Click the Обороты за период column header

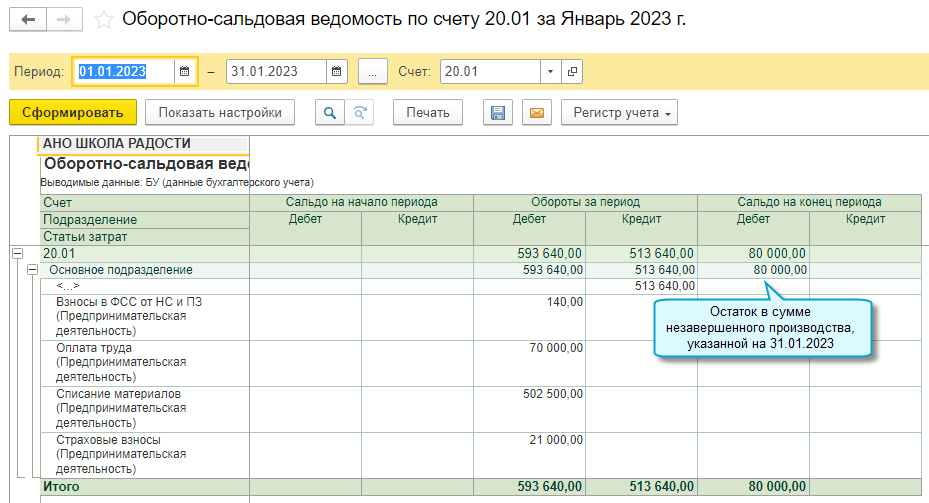click(x=585, y=202)
